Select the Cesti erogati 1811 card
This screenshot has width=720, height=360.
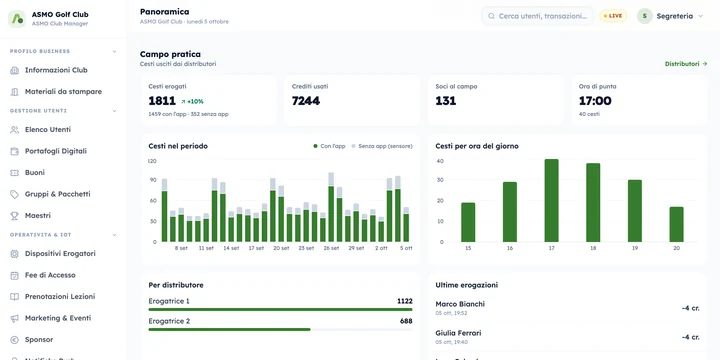coord(208,100)
